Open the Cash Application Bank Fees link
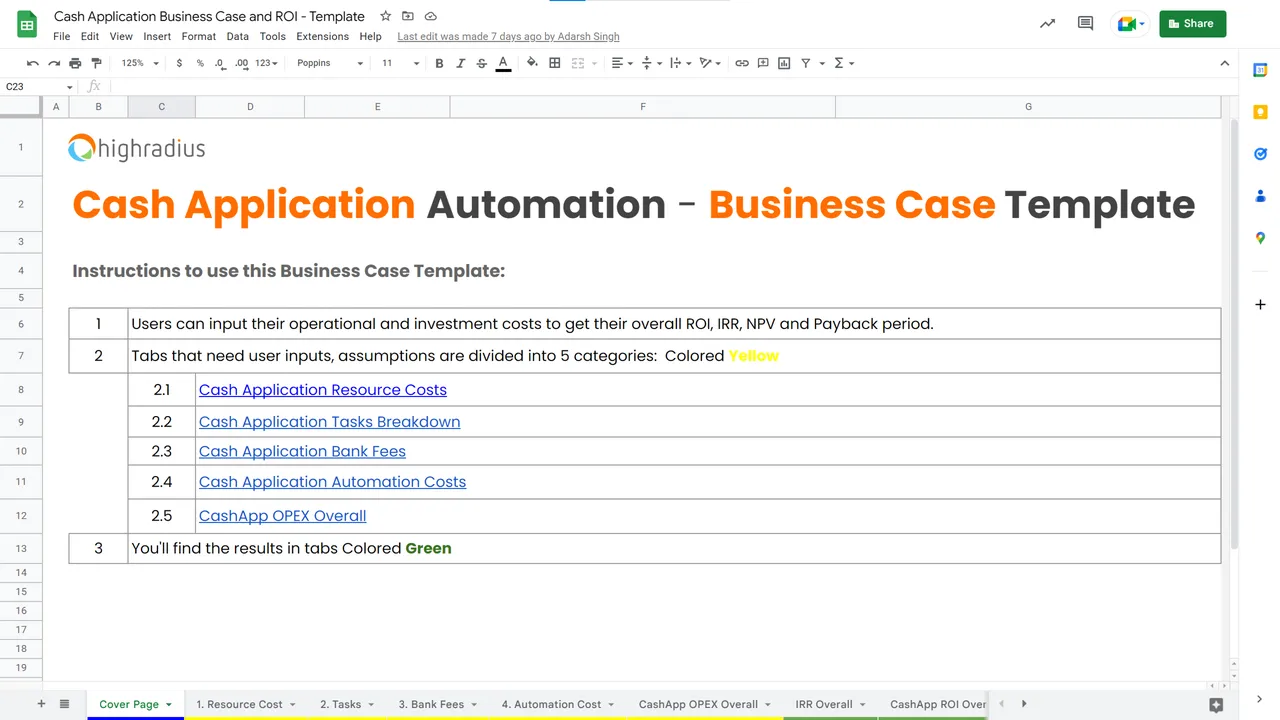1280x720 pixels. click(302, 452)
